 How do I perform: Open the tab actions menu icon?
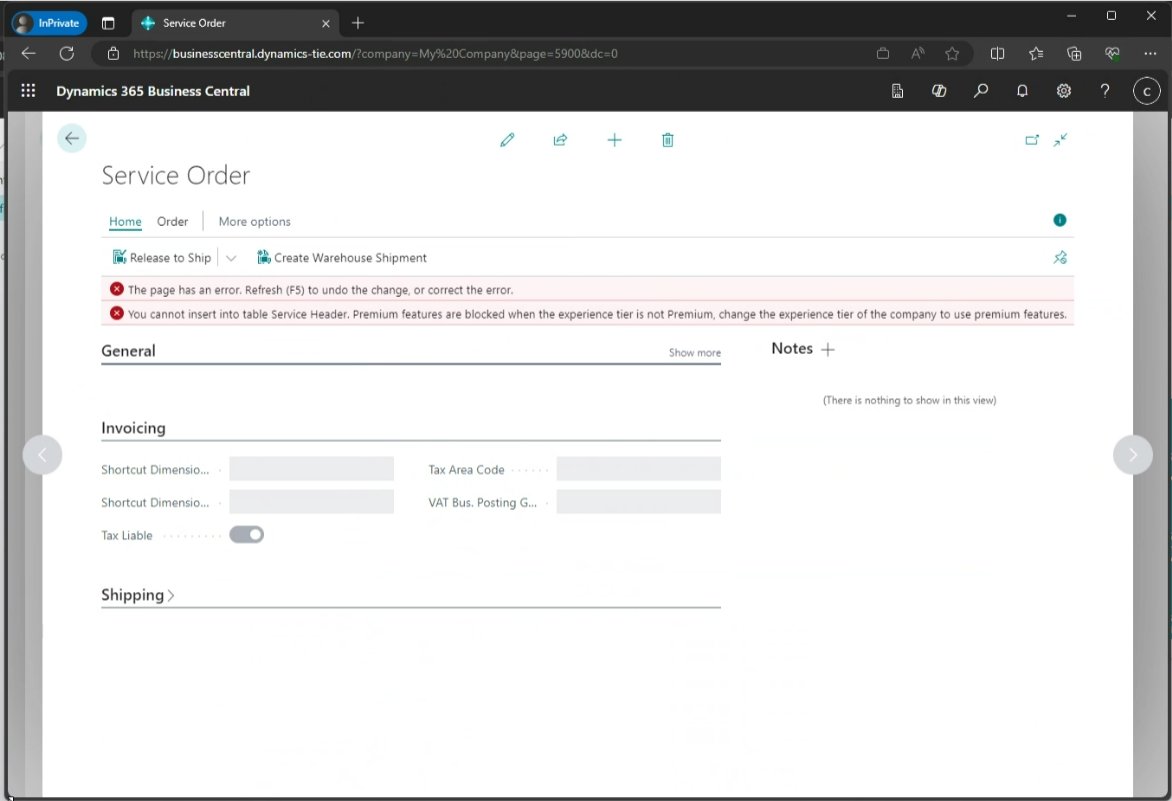[x=108, y=23]
